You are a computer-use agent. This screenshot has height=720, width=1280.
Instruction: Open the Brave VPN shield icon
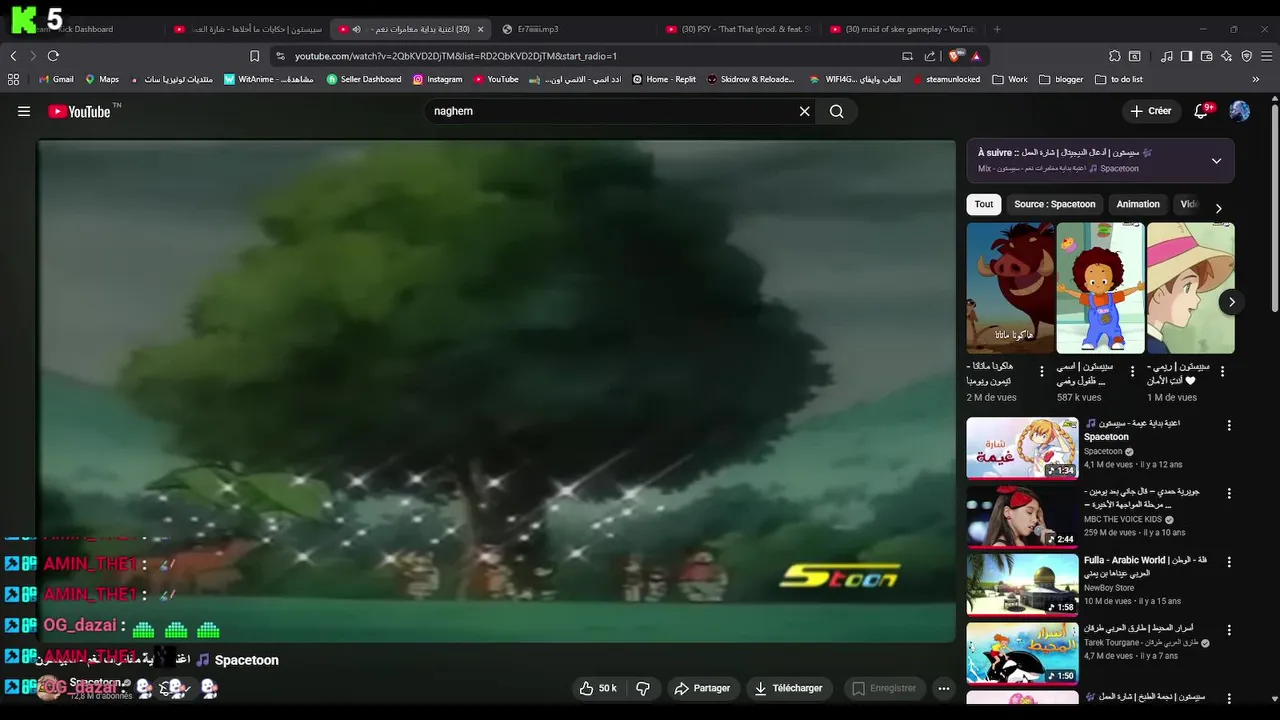pyautogui.click(x=1246, y=56)
